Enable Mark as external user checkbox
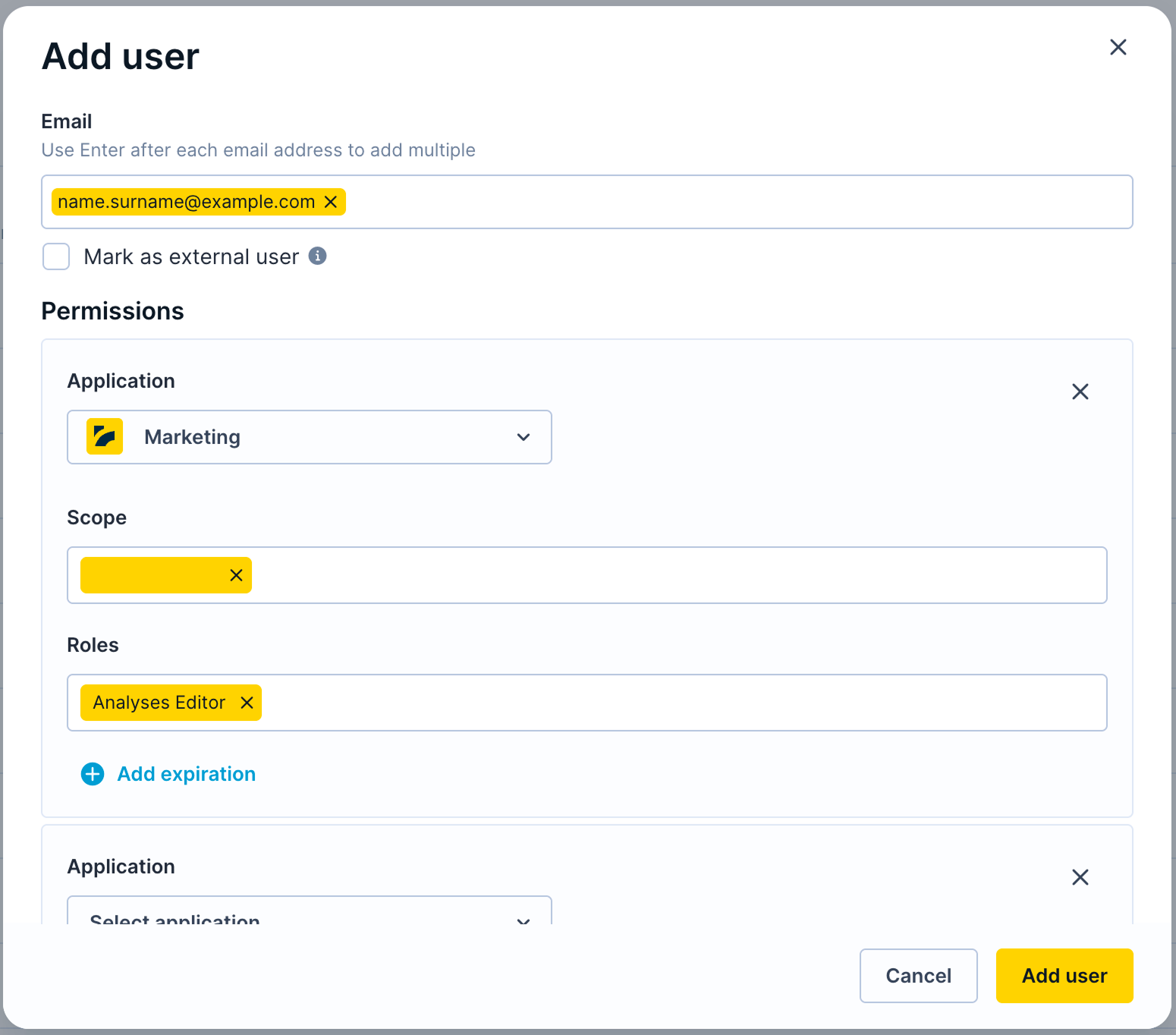 point(56,256)
